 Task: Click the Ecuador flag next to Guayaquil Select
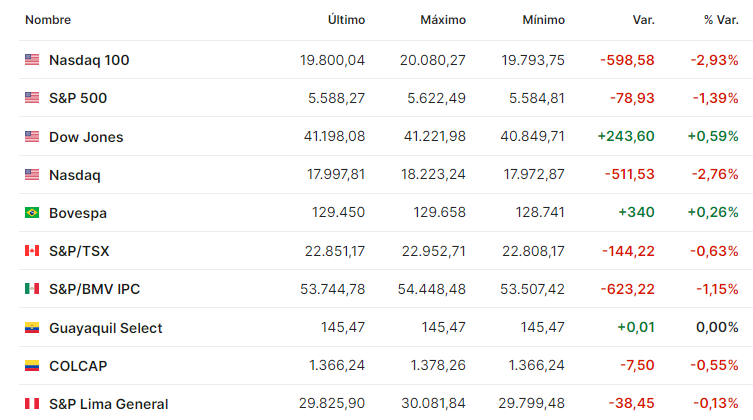tap(32, 327)
